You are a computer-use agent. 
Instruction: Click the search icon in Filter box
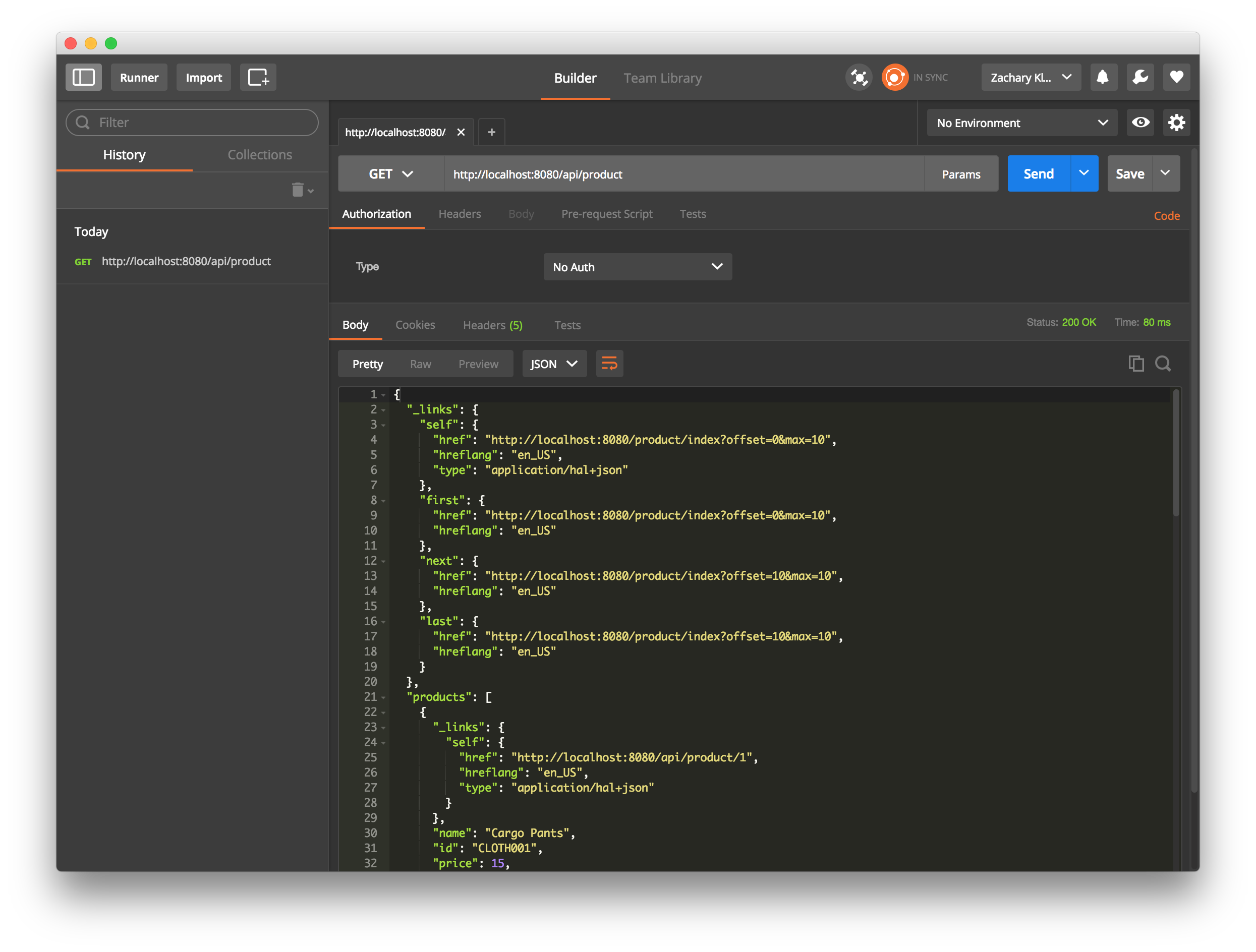83,123
